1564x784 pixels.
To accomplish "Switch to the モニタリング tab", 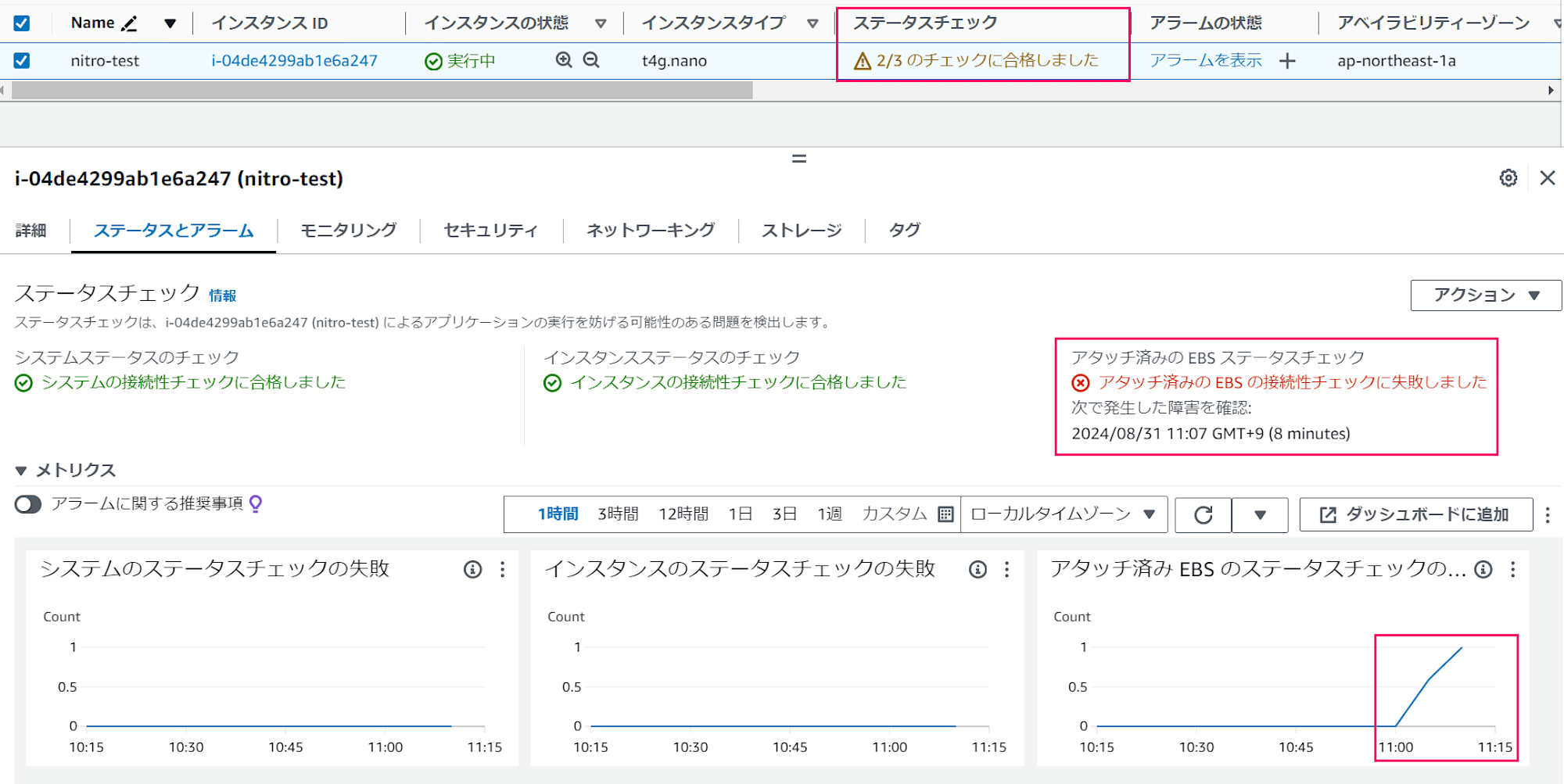I will point(348,231).
